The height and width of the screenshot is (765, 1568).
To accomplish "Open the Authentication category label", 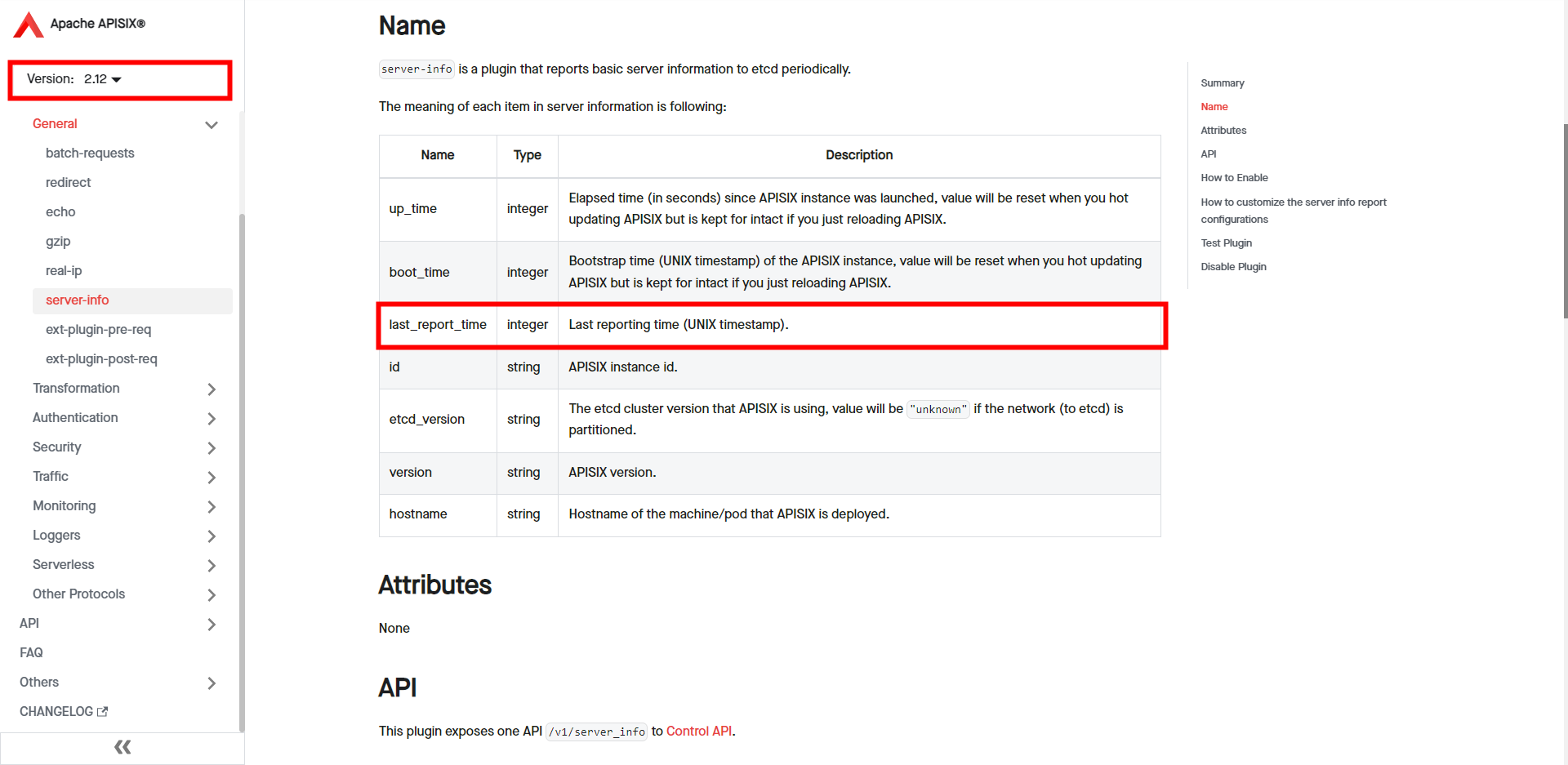I will (x=75, y=417).
